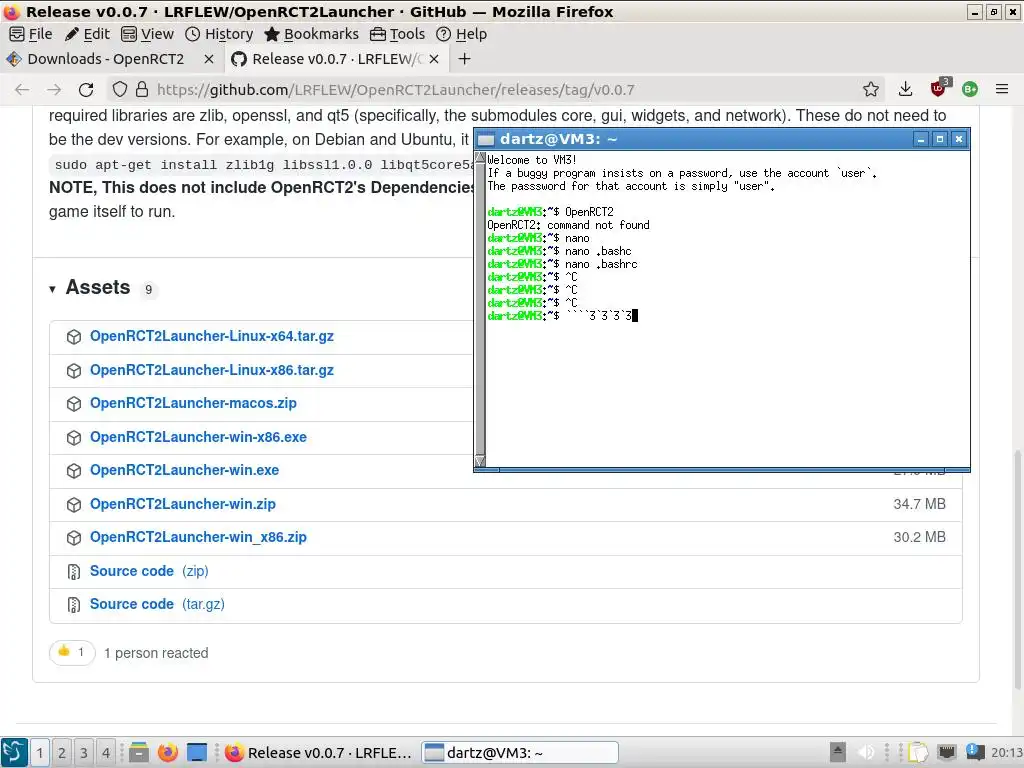Open the View menu
The image size is (1024, 768).
coord(148,34)
